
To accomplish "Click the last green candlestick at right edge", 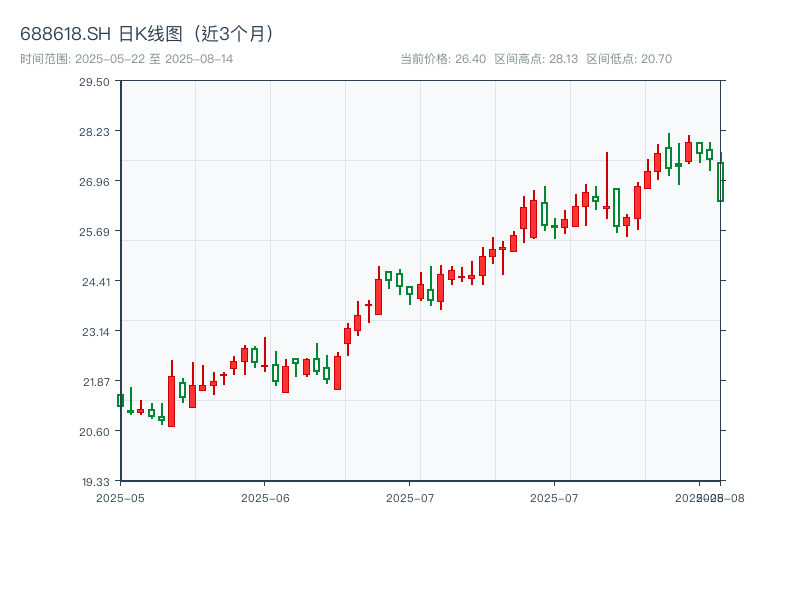I will (720, 182).
